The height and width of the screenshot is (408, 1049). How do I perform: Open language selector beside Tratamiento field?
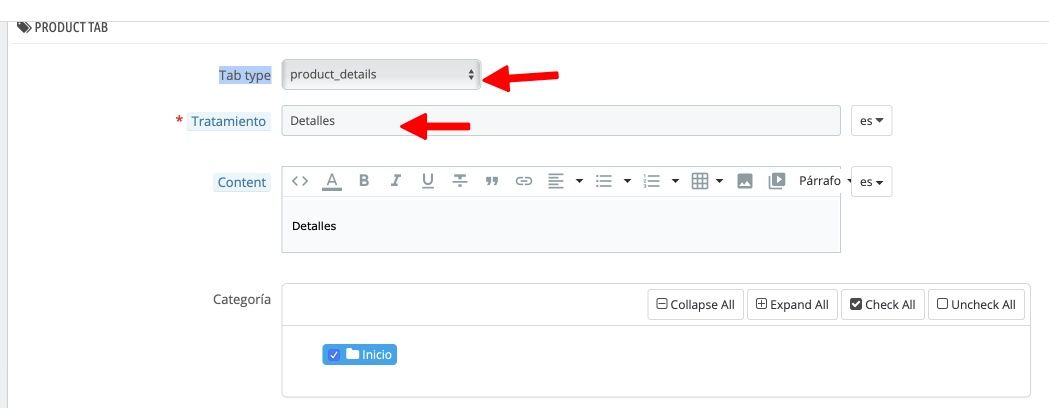click(871, 121)
